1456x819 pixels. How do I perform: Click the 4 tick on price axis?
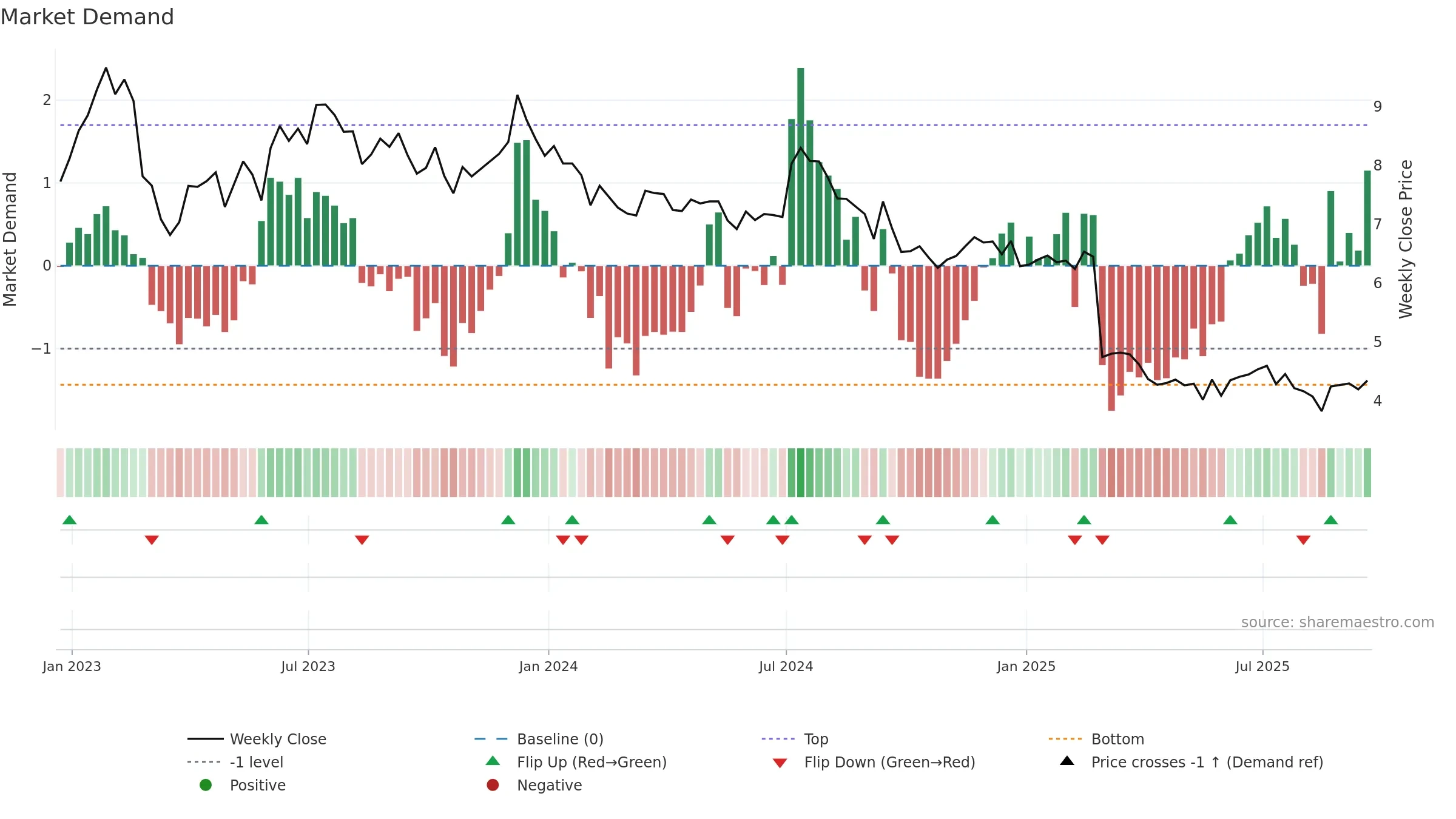[1378, 401]
